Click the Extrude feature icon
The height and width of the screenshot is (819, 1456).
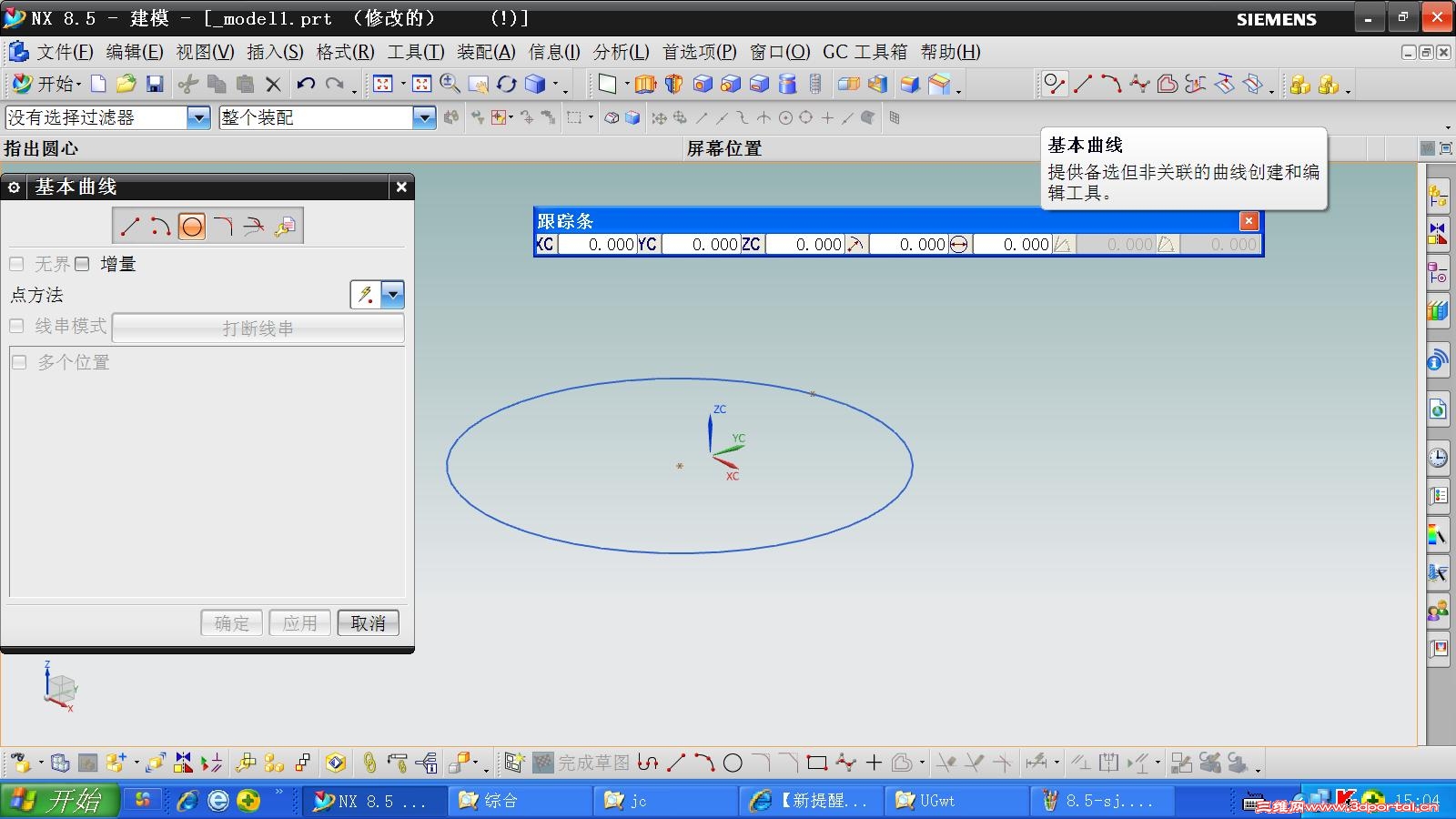[x=645, y=85]
